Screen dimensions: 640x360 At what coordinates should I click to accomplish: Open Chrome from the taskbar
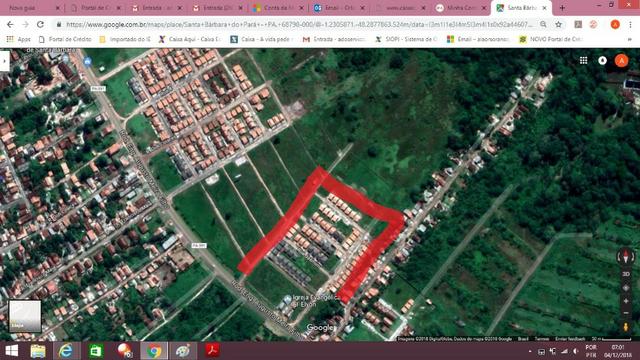pyautogui.click(x=154, y=351)
